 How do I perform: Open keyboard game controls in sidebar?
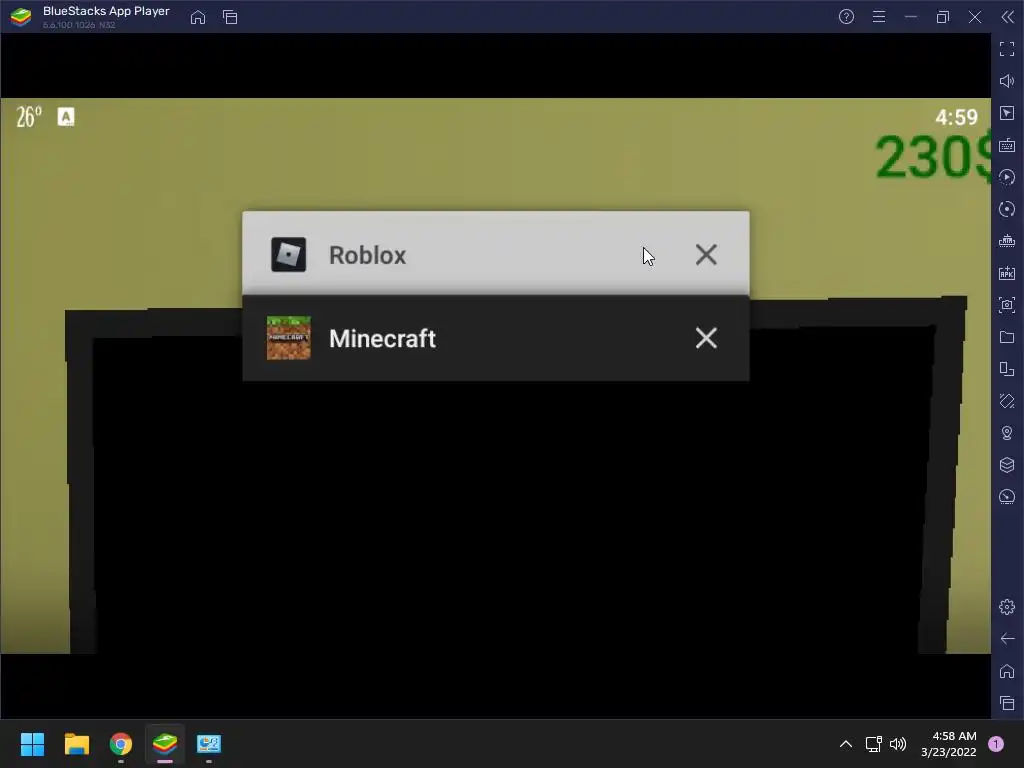1007,145
